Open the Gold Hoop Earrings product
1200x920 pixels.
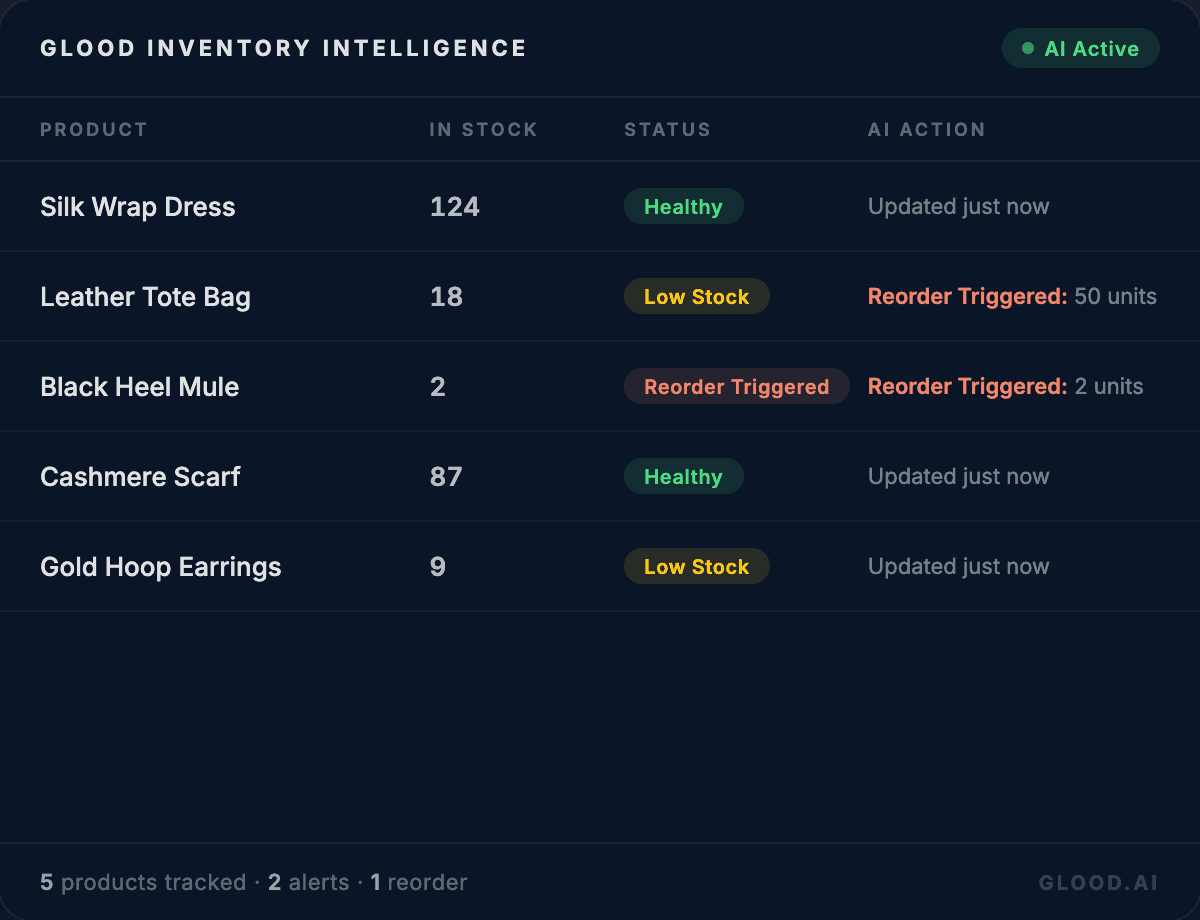(160, 567)
